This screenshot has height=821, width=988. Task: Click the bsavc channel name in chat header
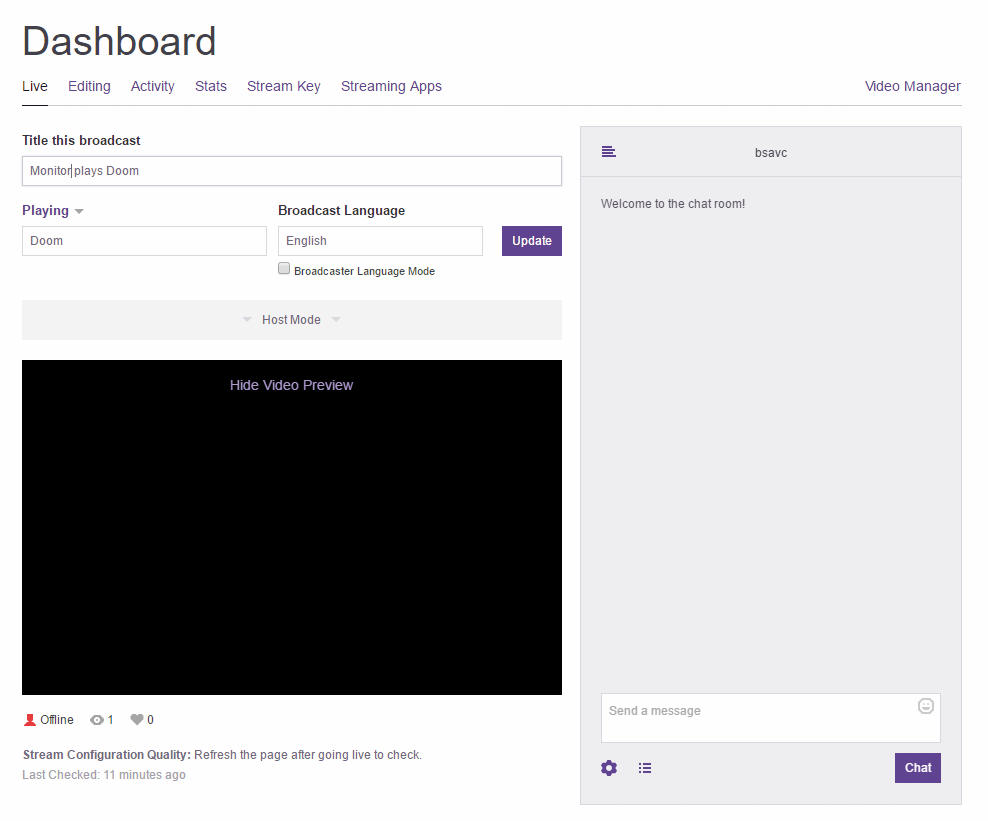tap(771, 152)
